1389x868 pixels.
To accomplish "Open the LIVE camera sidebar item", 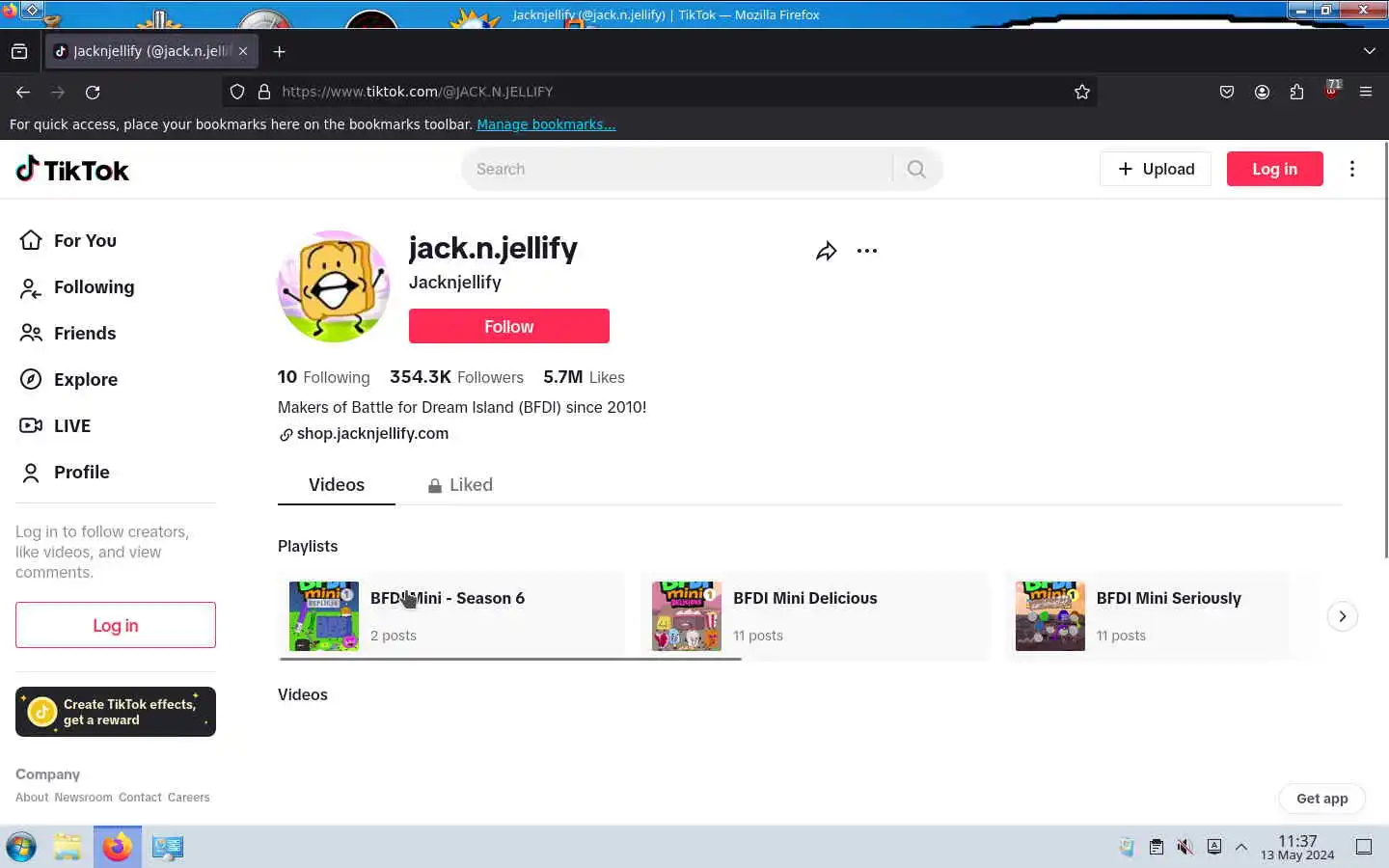I will pyautogui.click(x=55, y=425).
